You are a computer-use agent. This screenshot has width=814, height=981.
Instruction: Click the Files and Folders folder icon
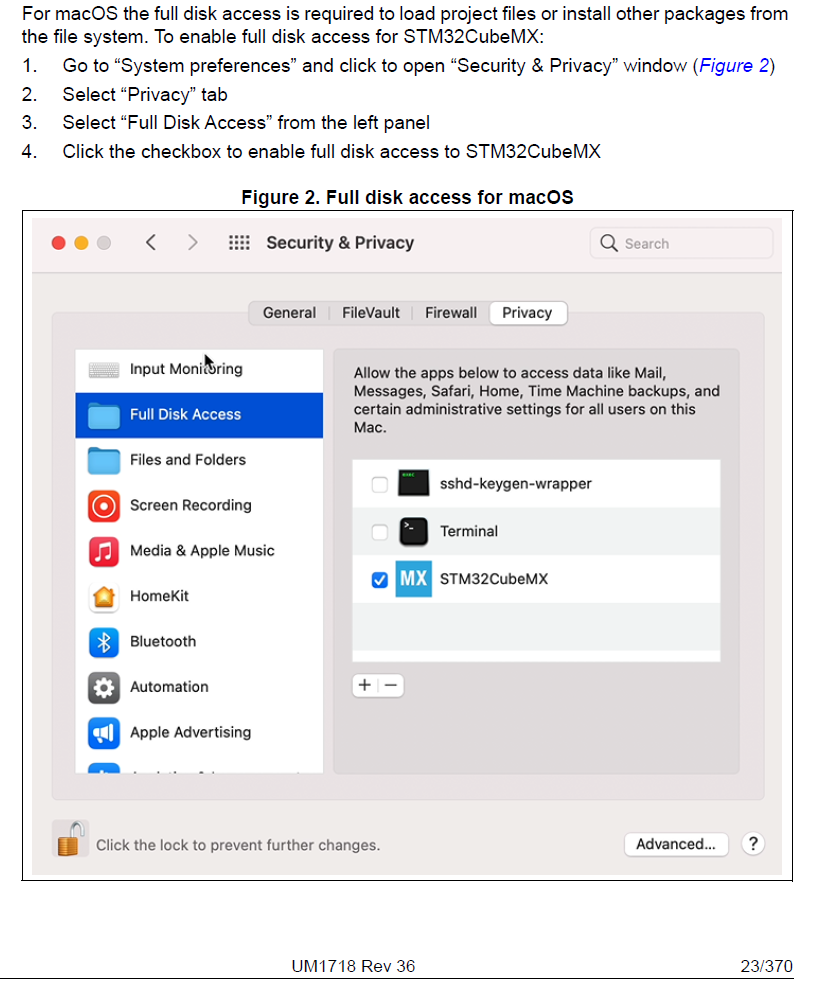pos(104,460)
